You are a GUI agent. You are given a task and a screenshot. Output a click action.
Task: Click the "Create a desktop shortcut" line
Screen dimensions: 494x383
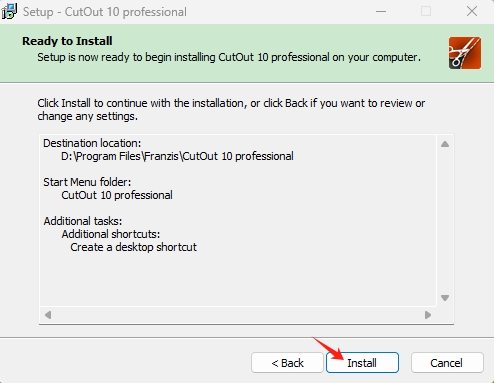point(134,247)
